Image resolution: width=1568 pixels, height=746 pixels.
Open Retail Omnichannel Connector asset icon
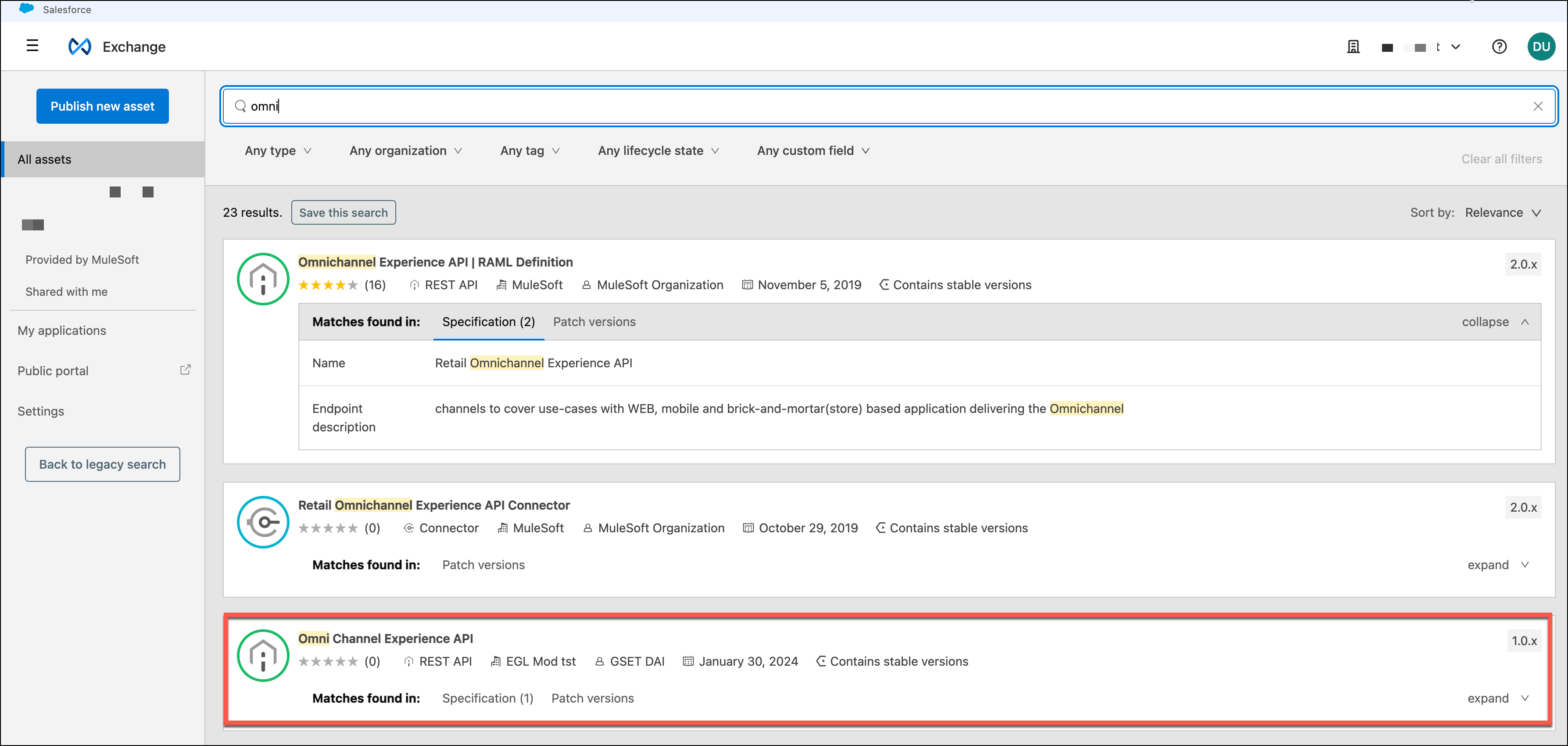263,522
